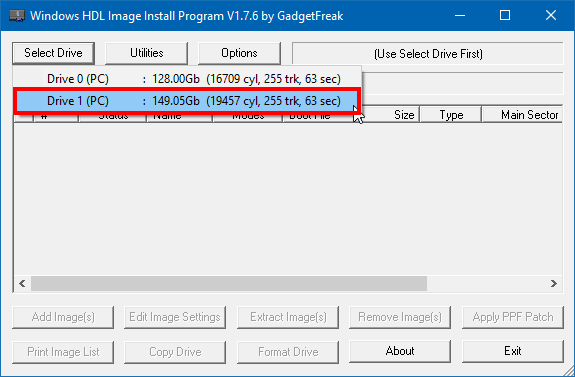Click the horizontal scrollbar thumb

[229, 283]
